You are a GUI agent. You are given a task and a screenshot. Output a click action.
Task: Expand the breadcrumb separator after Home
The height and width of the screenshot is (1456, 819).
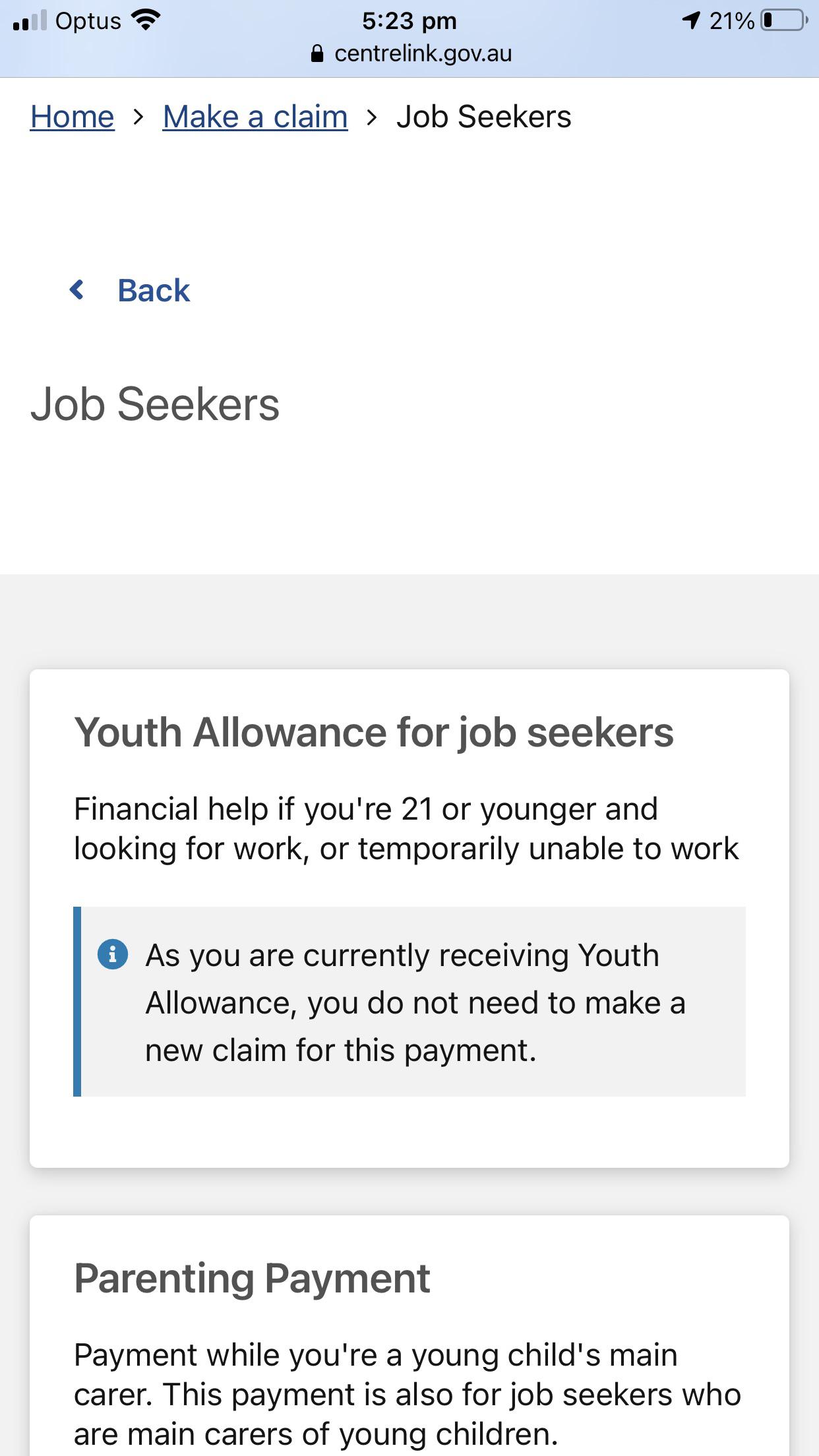click(x=138, y=116)
